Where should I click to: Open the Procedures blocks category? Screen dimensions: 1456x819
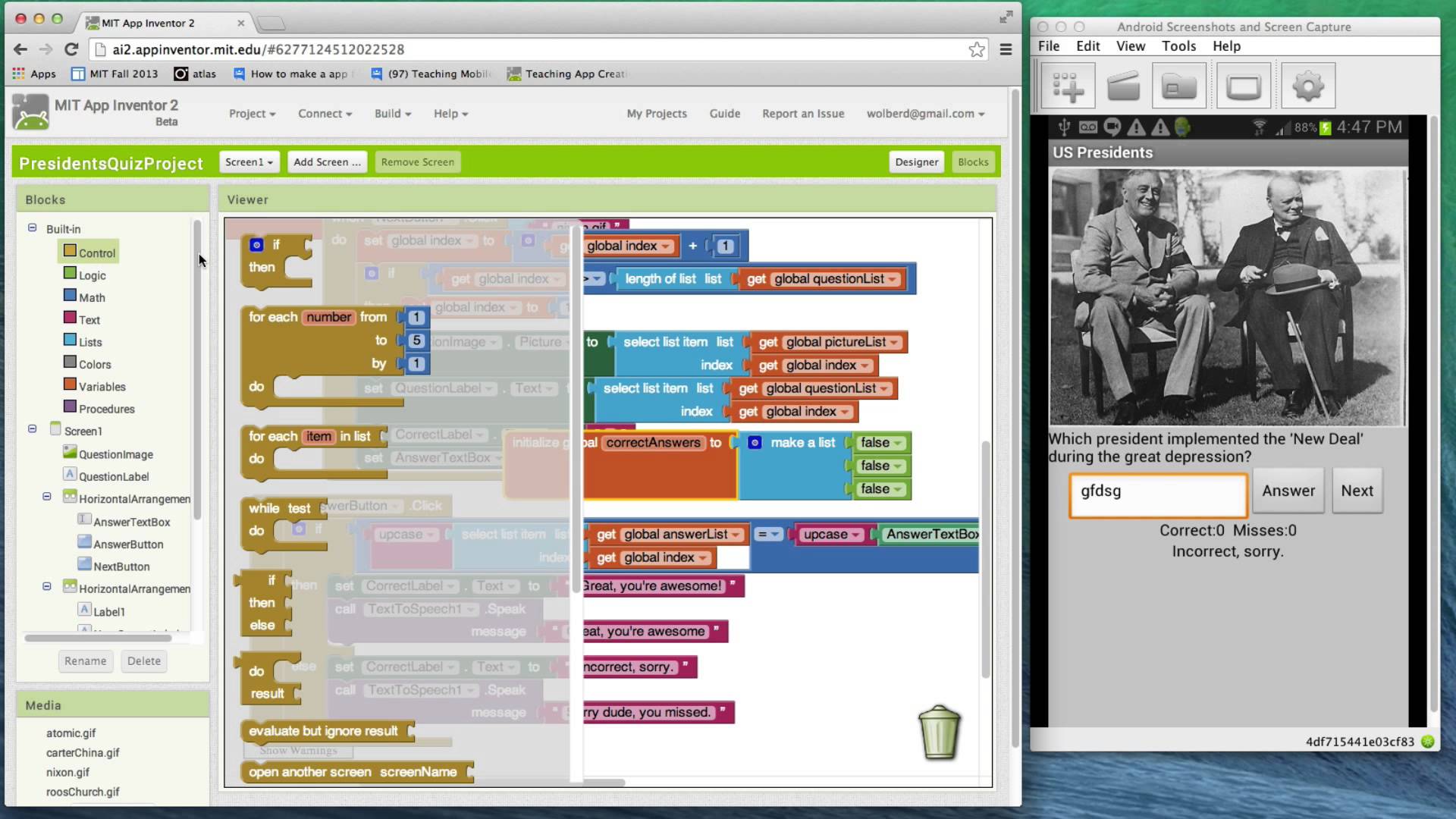click(x=99, y=409)
